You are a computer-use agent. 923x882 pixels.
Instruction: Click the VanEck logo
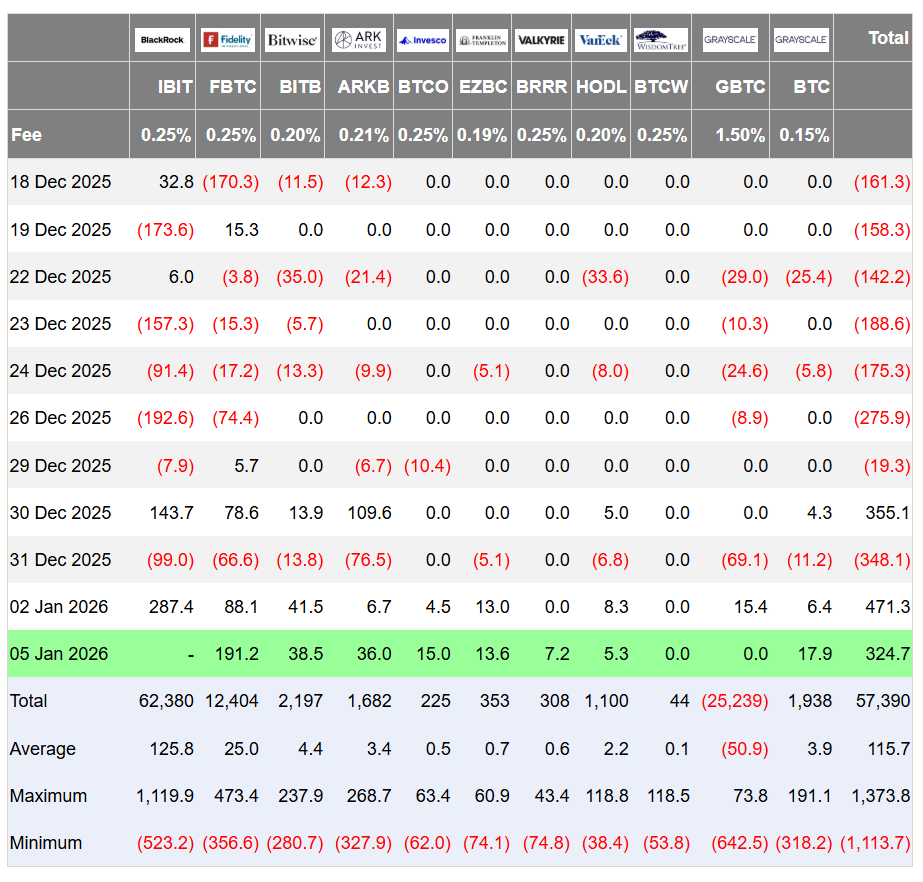tap(600, 39)
